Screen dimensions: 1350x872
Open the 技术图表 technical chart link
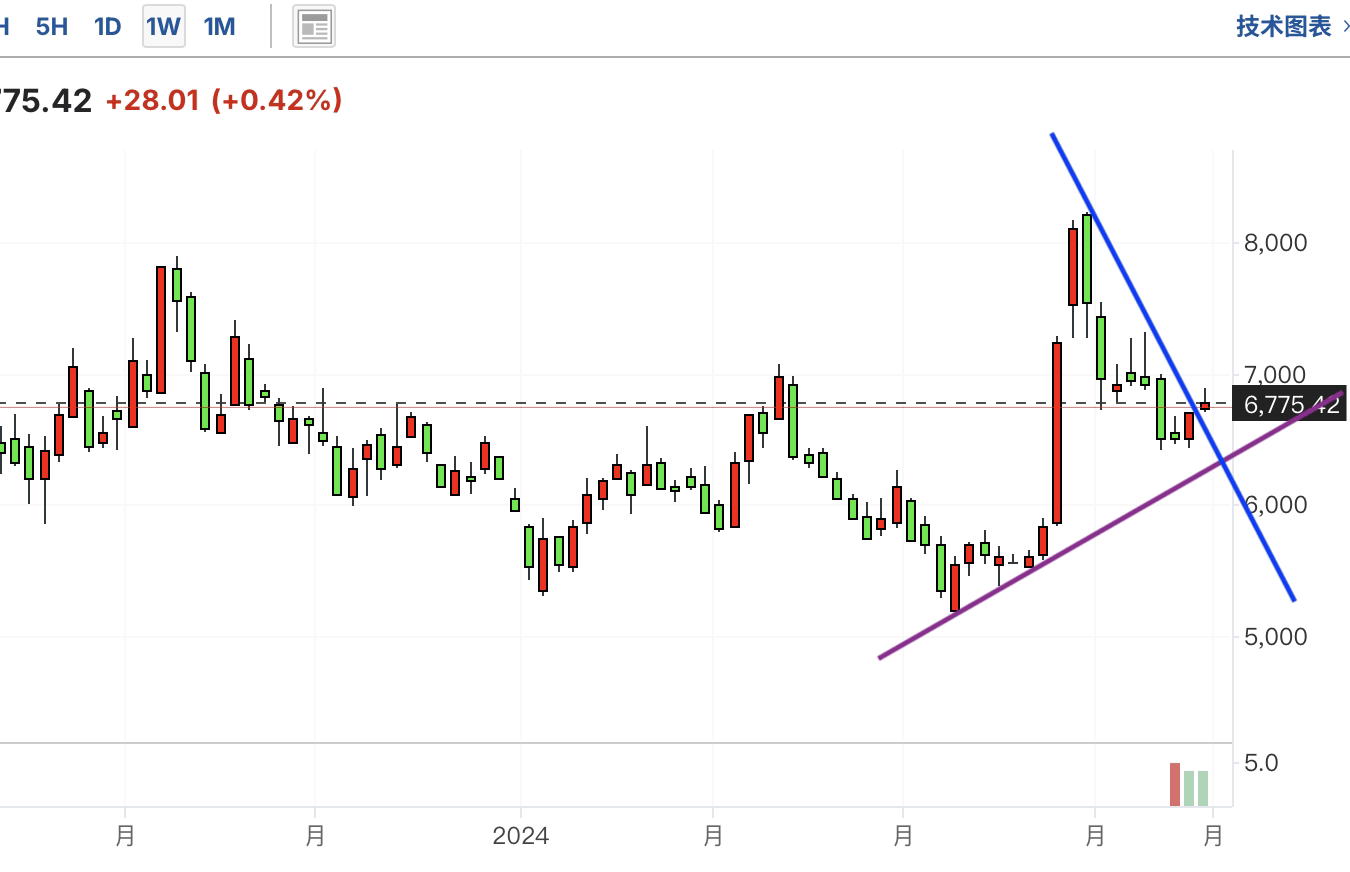1292,27
